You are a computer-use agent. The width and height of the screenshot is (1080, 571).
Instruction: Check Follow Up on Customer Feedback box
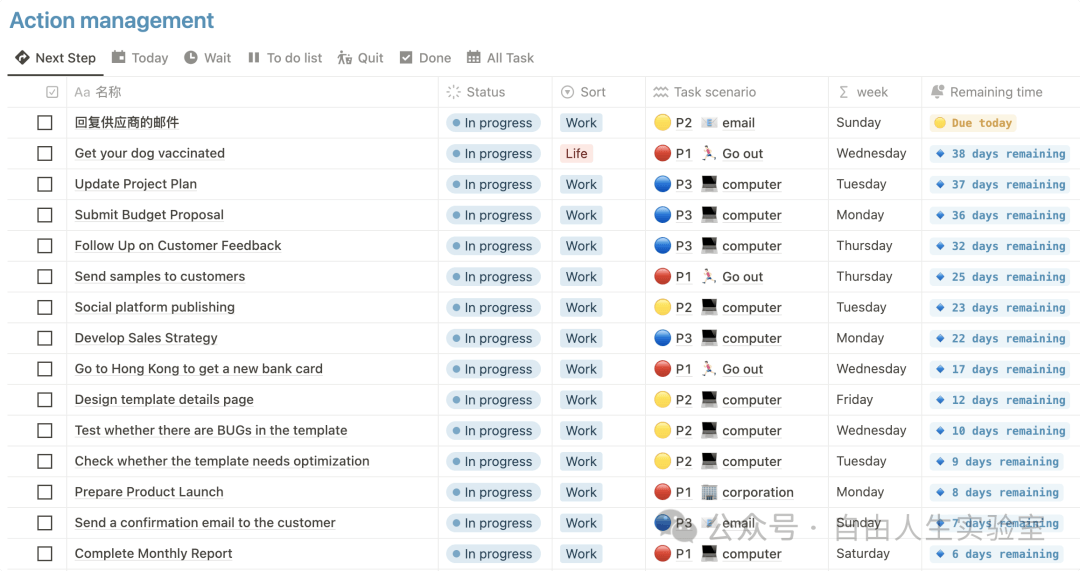point(45,245)
